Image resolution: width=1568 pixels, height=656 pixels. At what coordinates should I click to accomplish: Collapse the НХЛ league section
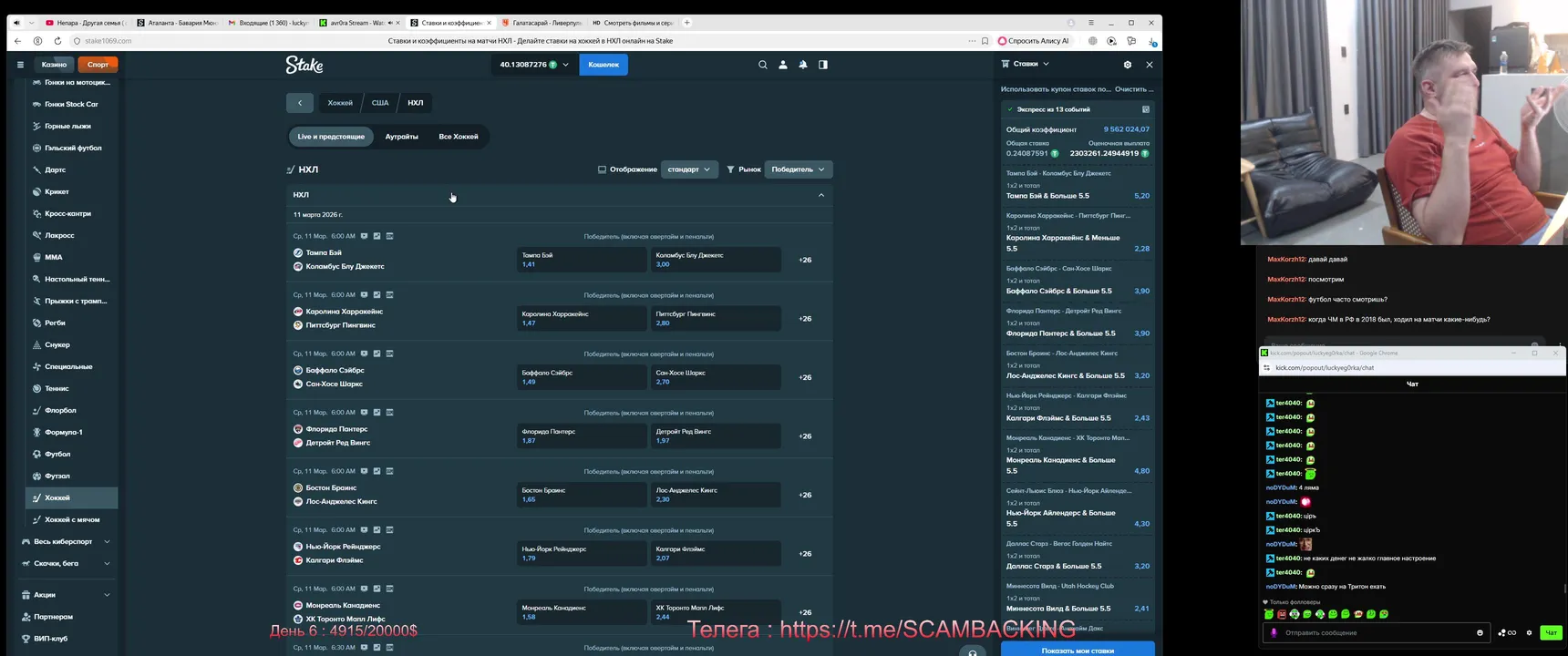821,195
